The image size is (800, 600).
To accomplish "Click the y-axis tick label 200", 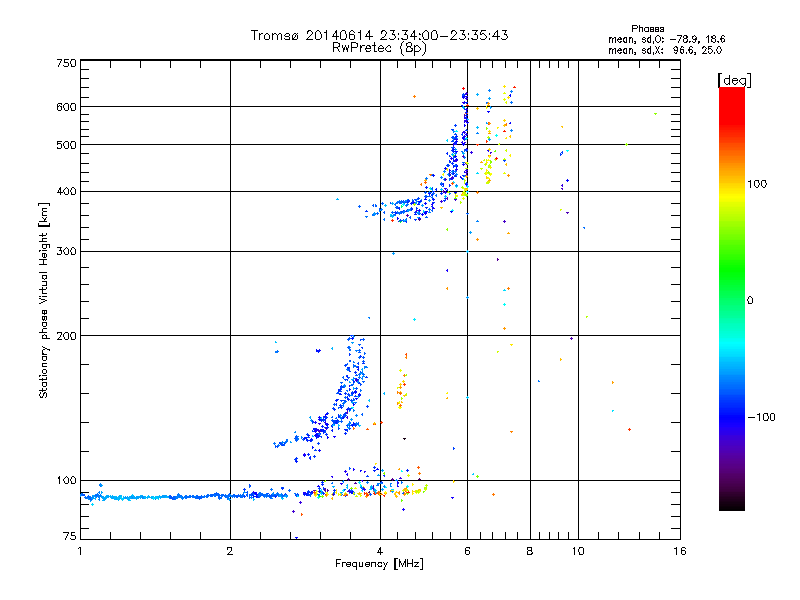I will coord(65,336).
